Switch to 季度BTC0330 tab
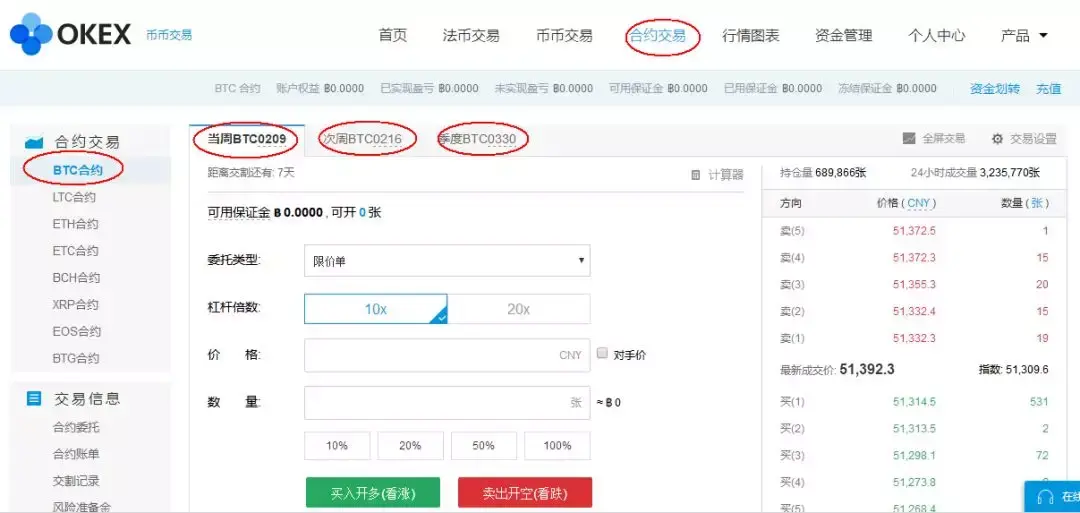Image resolution: width=1080 pixels, height=513 pixels. (477, 140)
